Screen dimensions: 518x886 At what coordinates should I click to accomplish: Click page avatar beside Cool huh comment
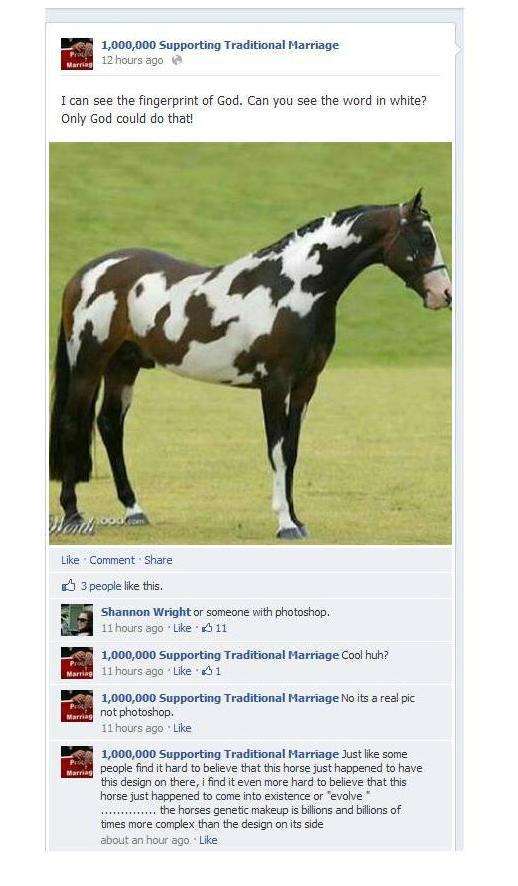coord(77,663)
